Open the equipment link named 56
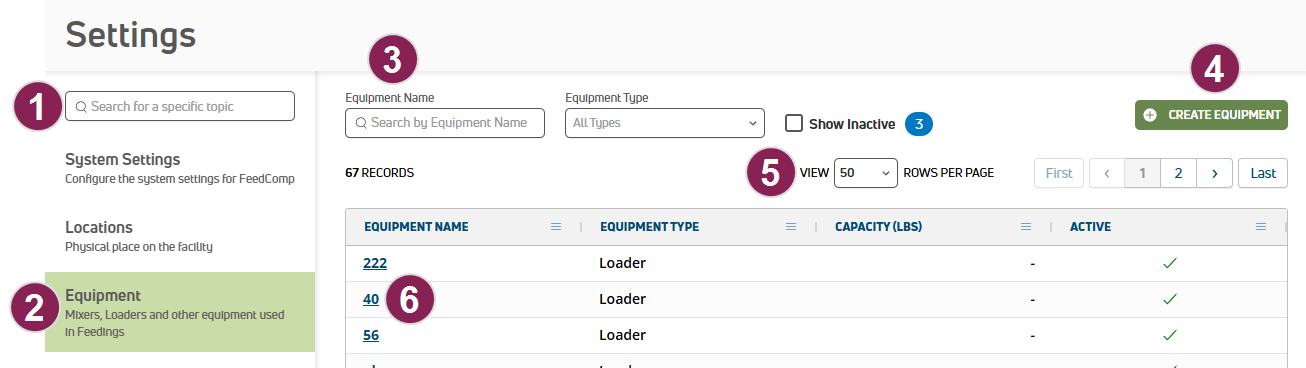1306x368 pixels. 371,335
